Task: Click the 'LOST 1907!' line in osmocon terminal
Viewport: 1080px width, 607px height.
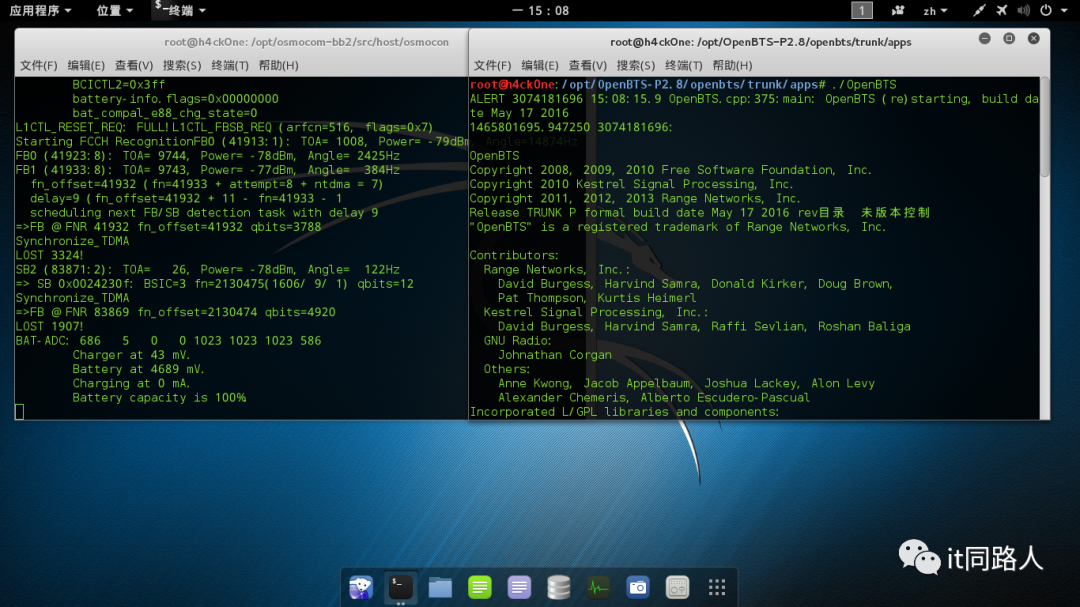Action: [x=50, y=327]
